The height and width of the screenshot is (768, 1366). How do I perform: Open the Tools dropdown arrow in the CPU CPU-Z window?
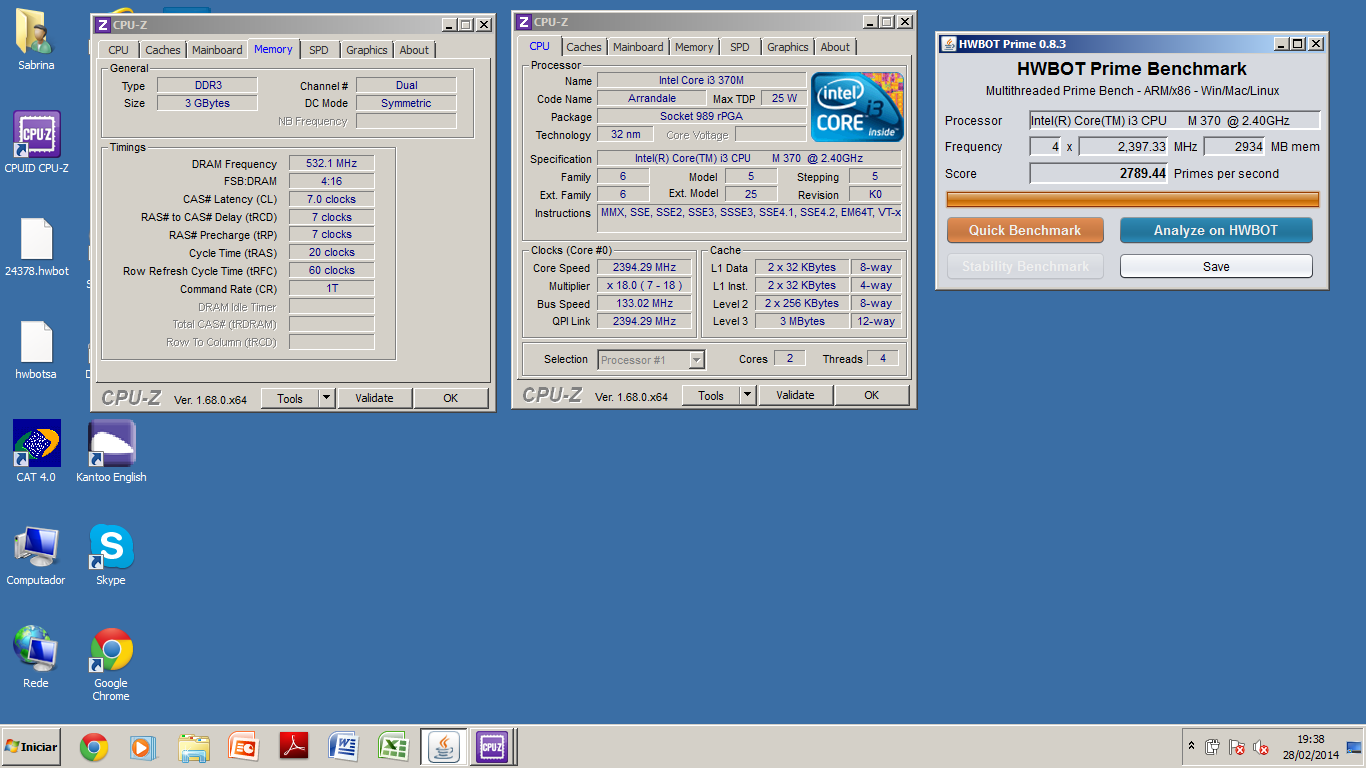(747, 395)
